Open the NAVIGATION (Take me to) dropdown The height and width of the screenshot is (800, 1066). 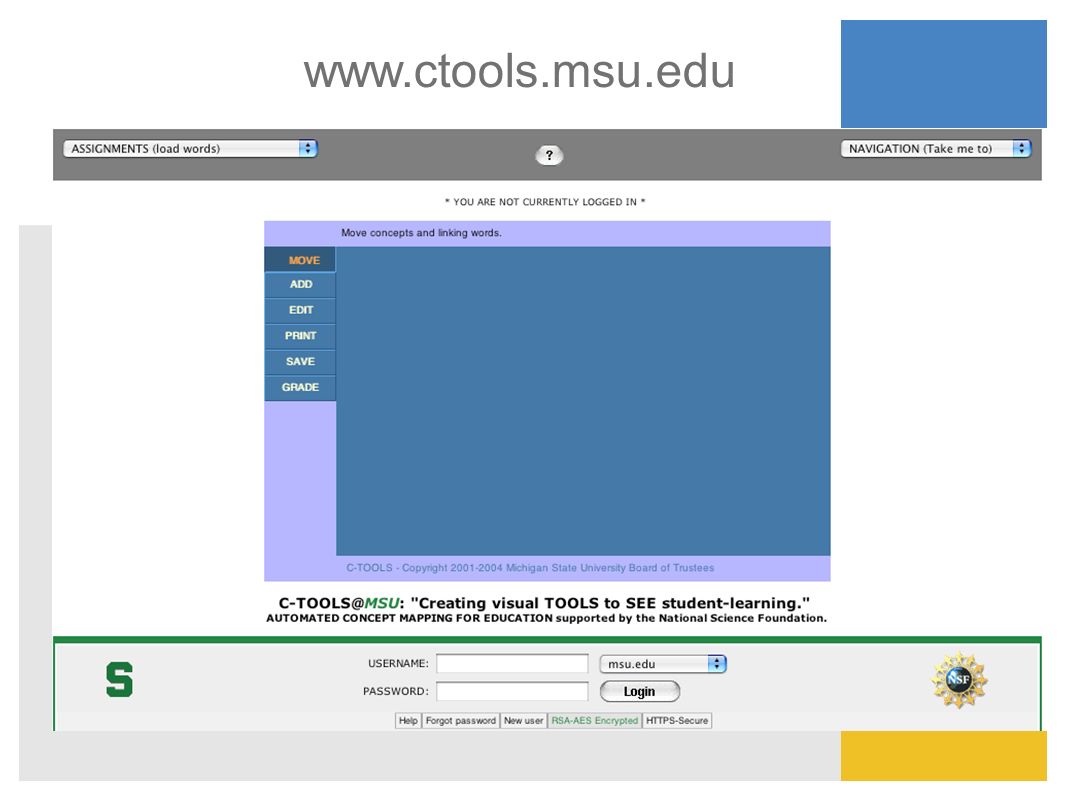(935, 148)
